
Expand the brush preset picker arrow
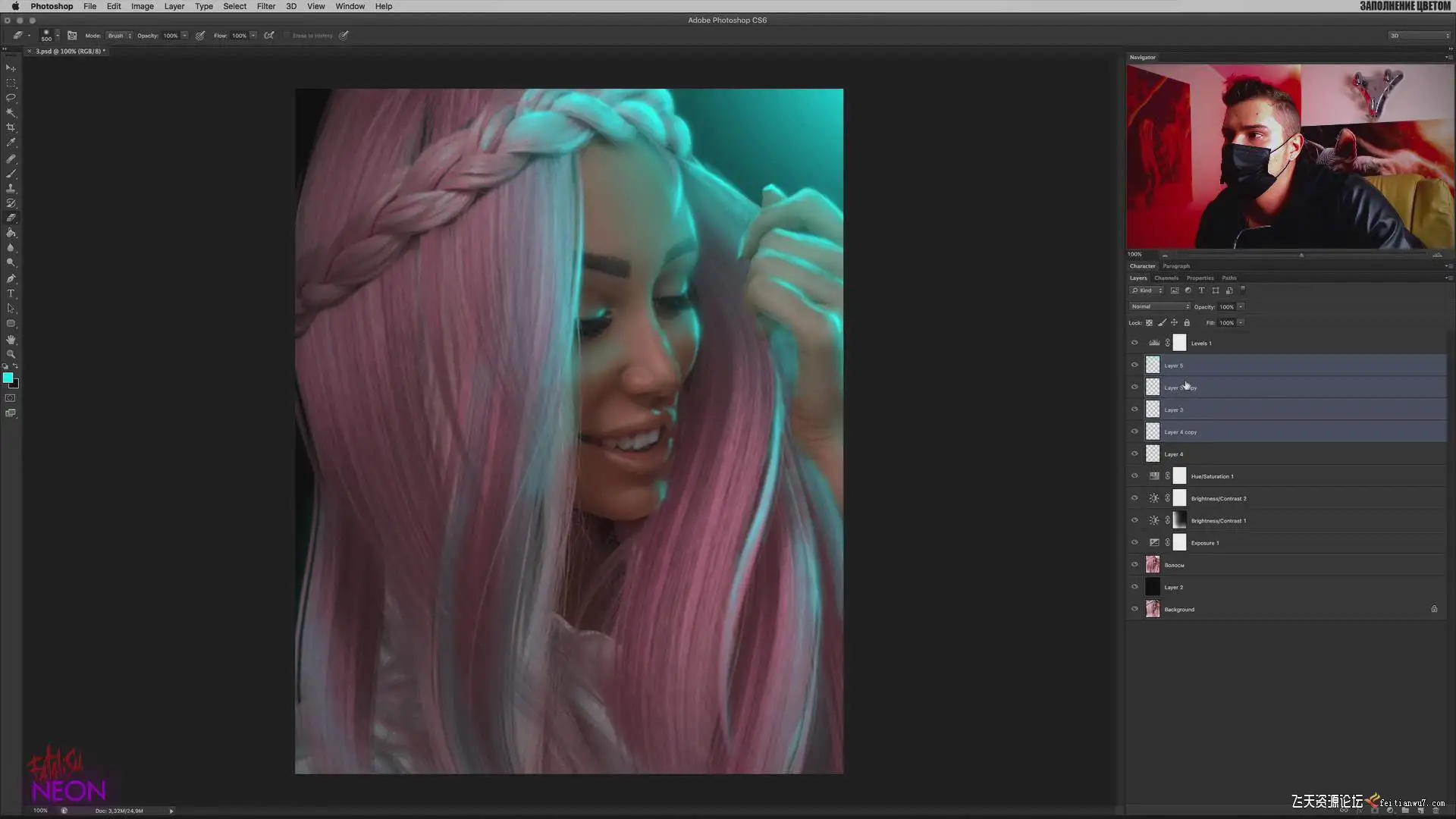click(58, 36)
